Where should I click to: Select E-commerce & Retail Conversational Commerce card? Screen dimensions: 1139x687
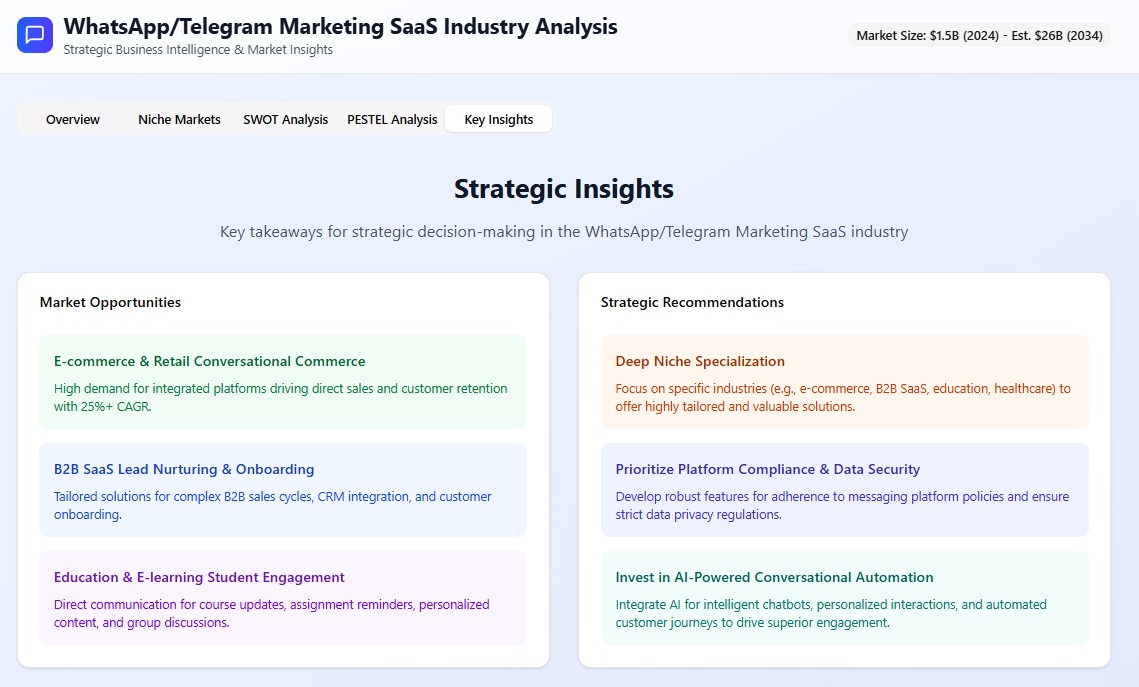282,382
